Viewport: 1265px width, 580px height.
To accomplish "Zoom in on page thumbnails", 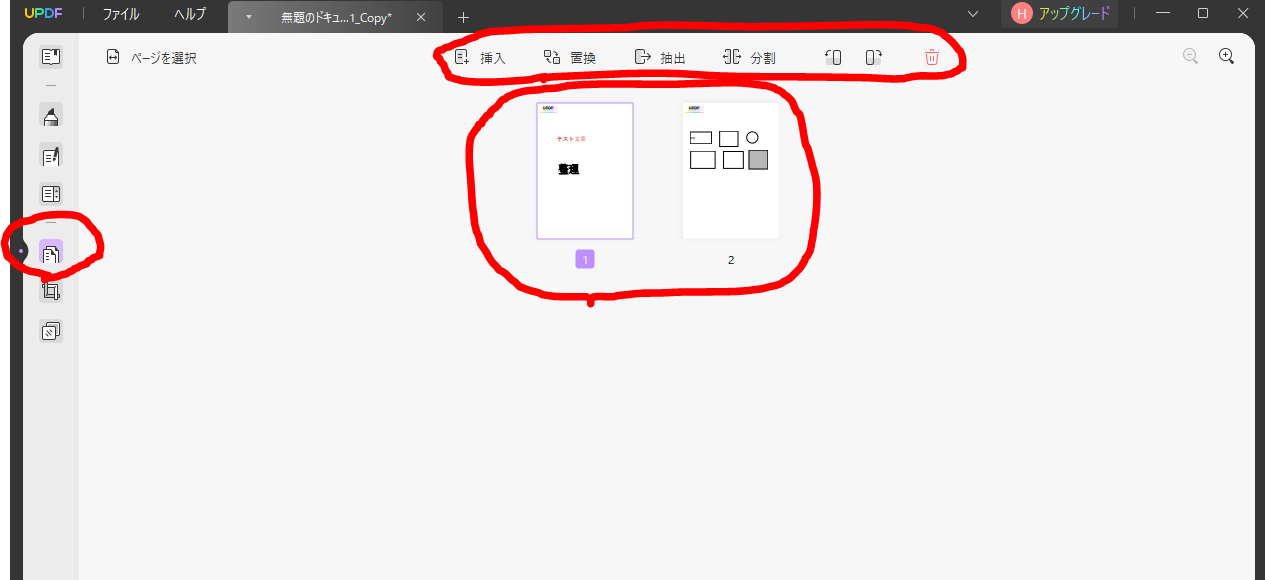I will pos(1226,57).
